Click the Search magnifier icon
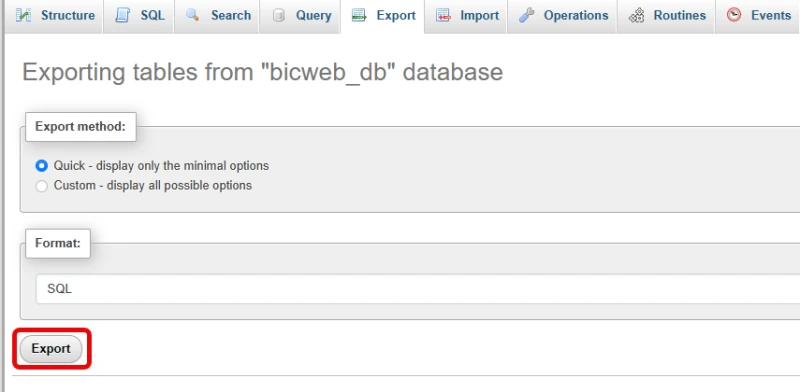 192,15
